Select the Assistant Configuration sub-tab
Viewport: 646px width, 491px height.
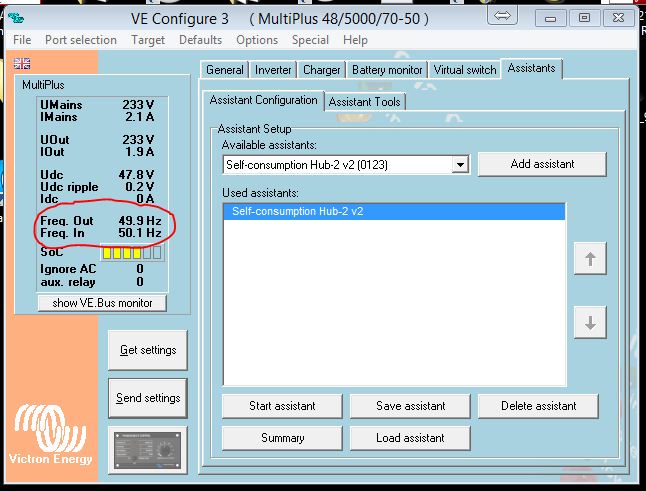[263, 100]
